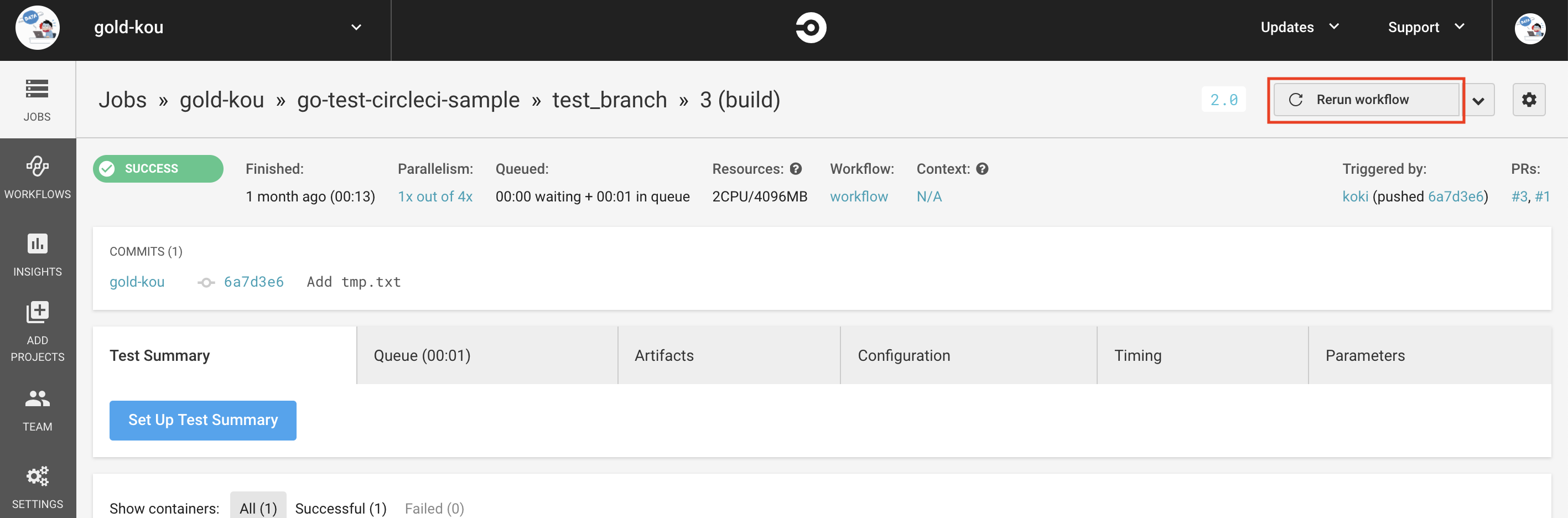The width and height of the screenshot is (1568, 518).
Task: Open the job settings gear icon
Action: click(x=1529, y=99)
